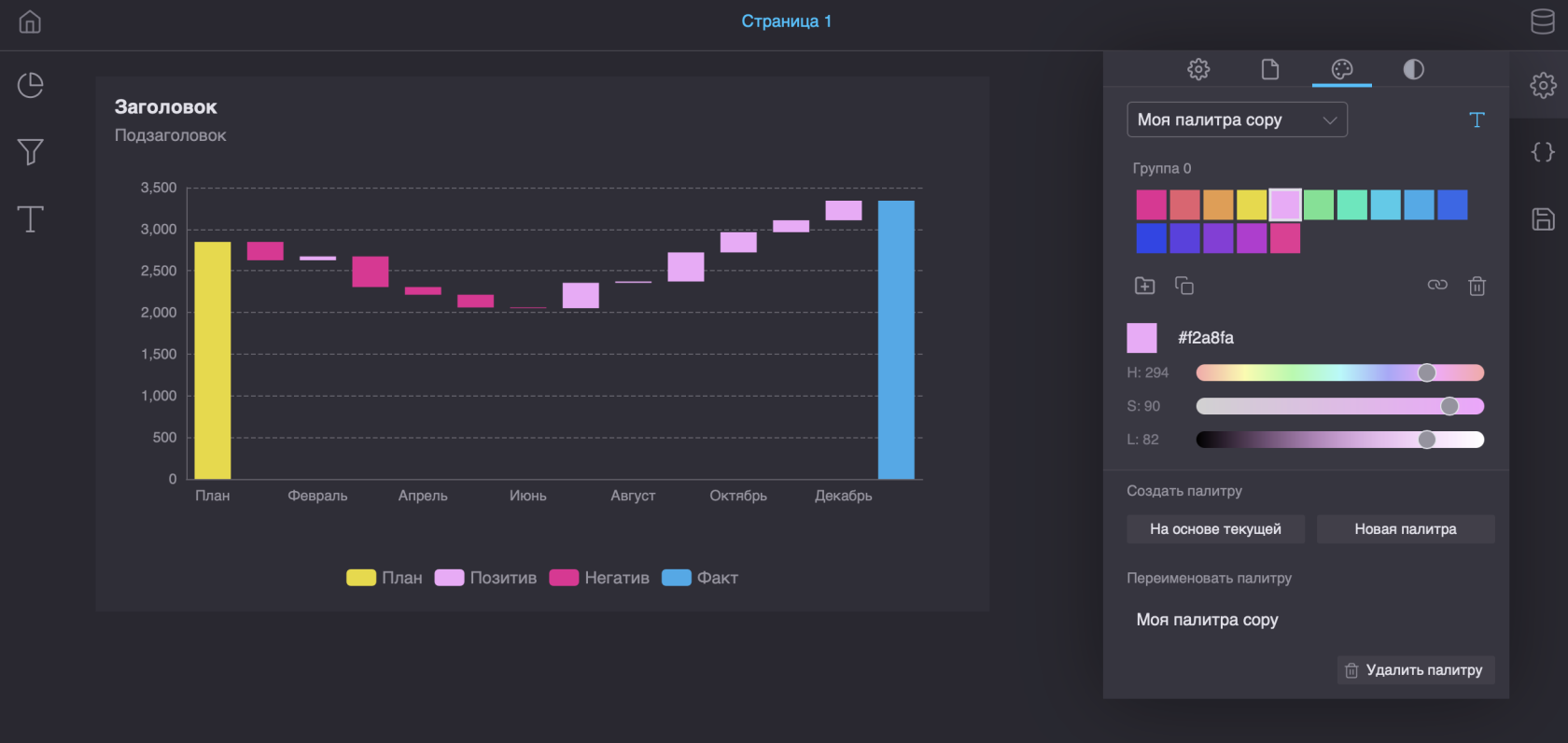Click the blue text color T icon
Image resolution: width=1568 pixels, height=743 pixels.
[x=1477, y=119]
